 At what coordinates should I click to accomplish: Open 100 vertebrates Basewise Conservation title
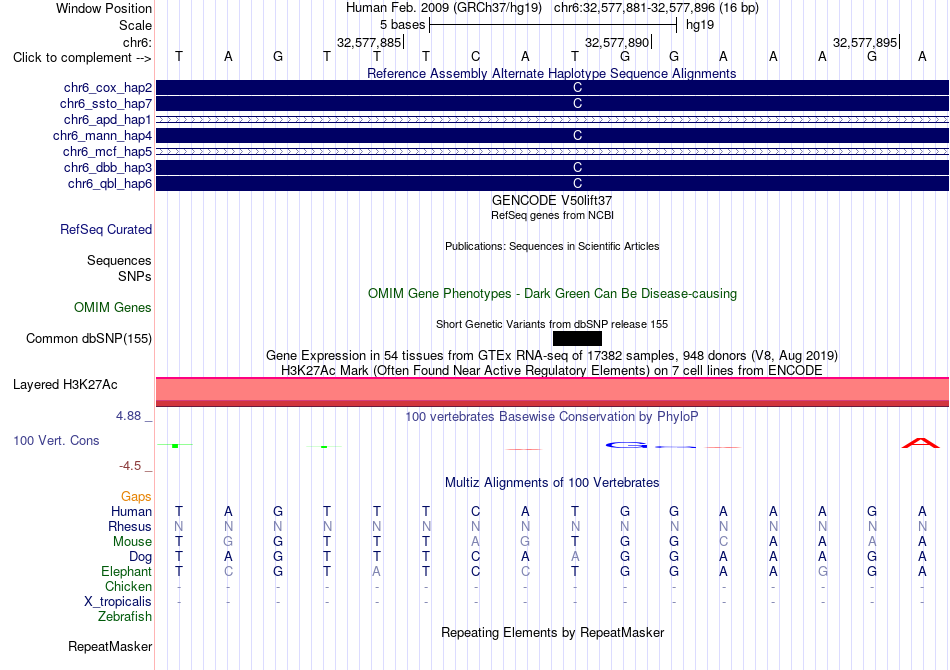pyautogui.click(x=552, y=417)
